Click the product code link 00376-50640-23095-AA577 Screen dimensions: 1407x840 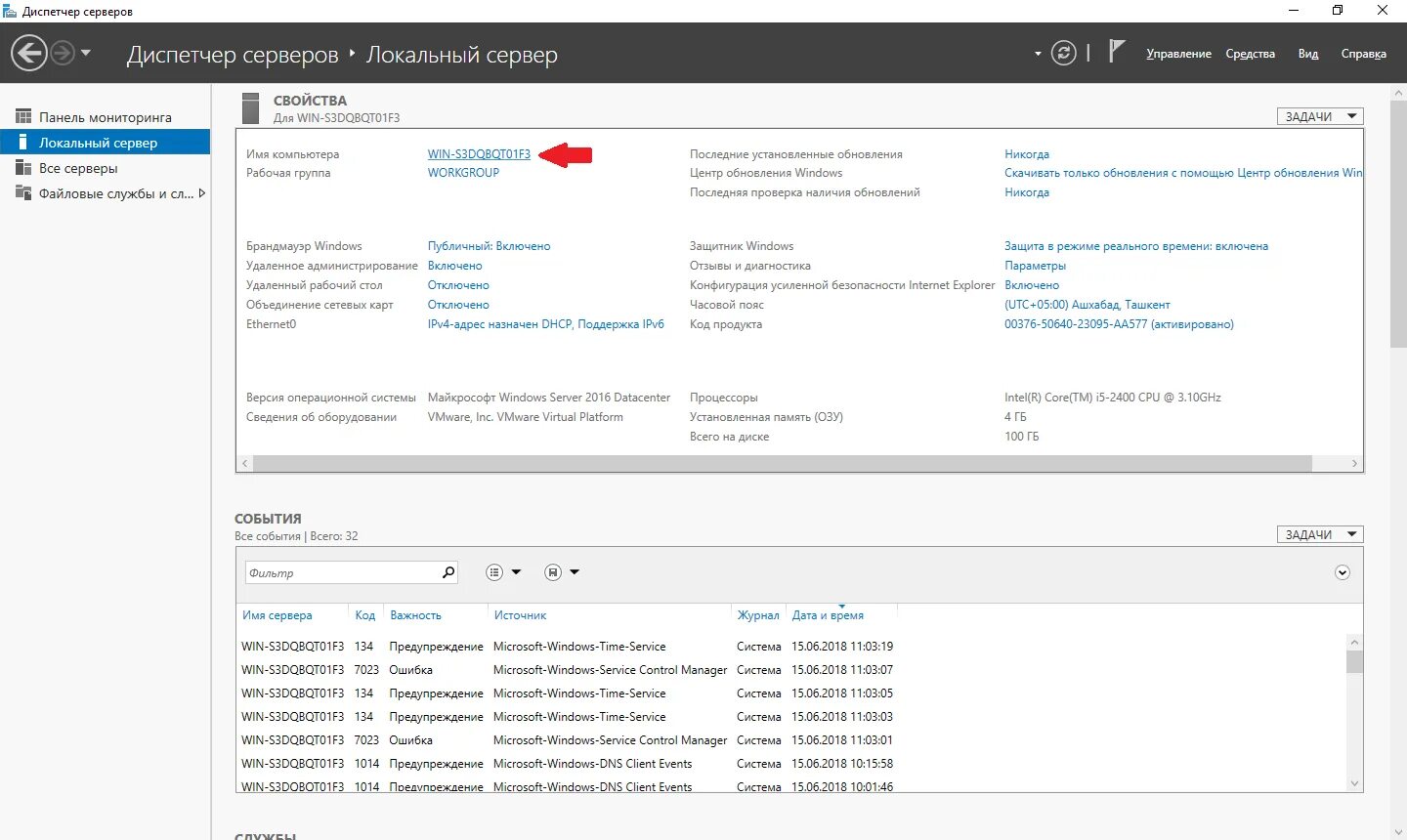pyautogui.click(x=1119, y=324)
